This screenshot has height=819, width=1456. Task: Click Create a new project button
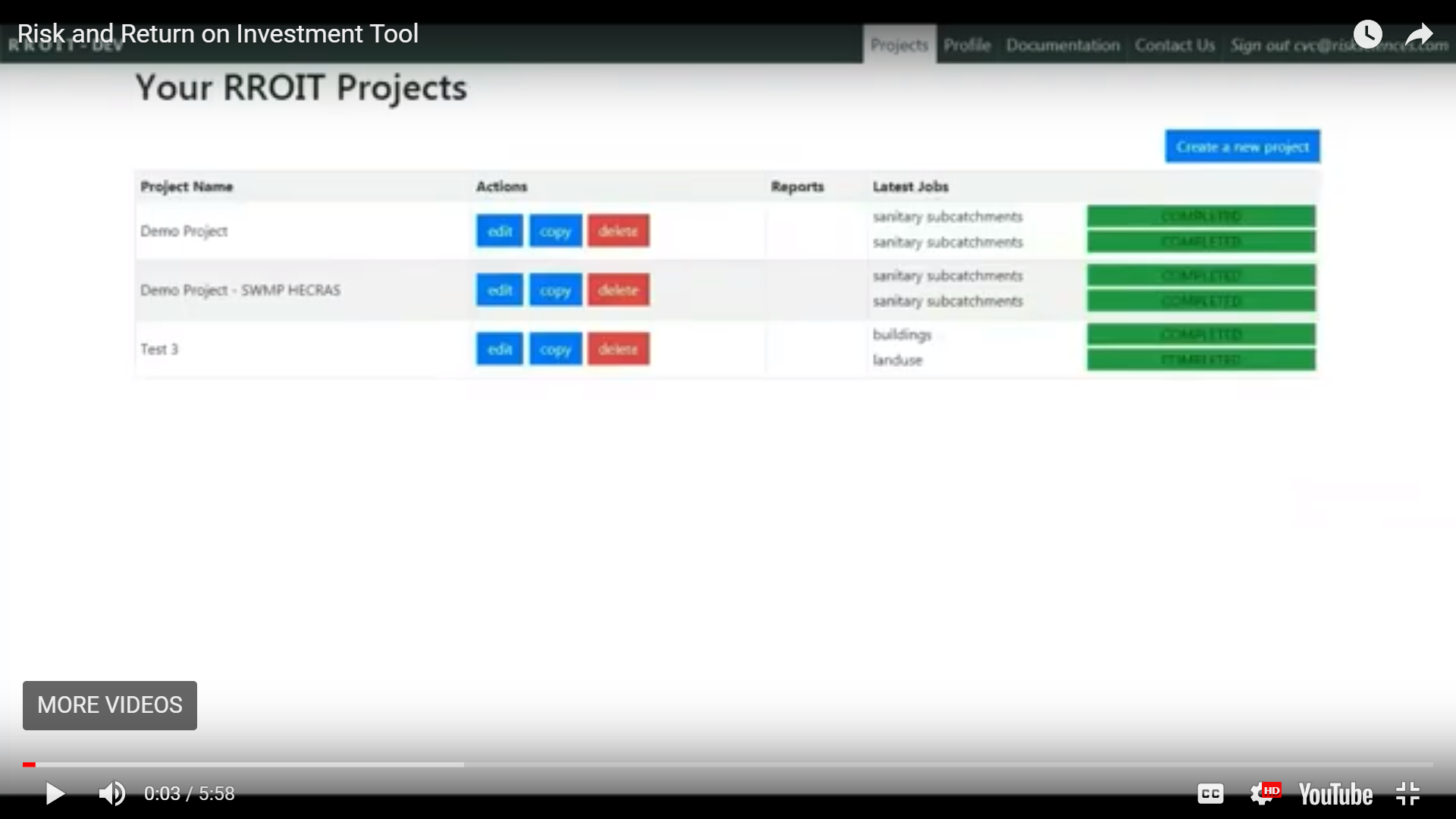pos(1242,146)
